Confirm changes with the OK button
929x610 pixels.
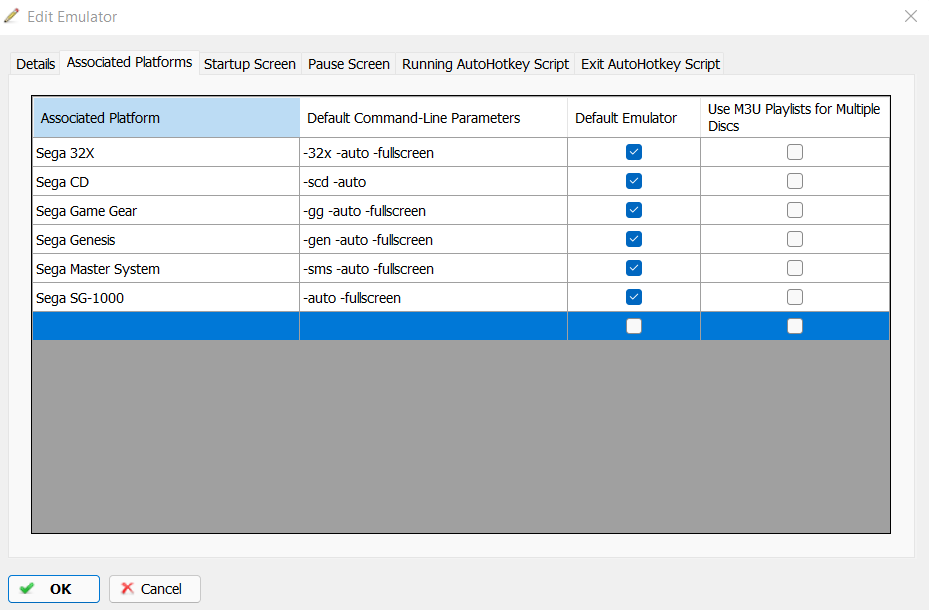(54, 589)
